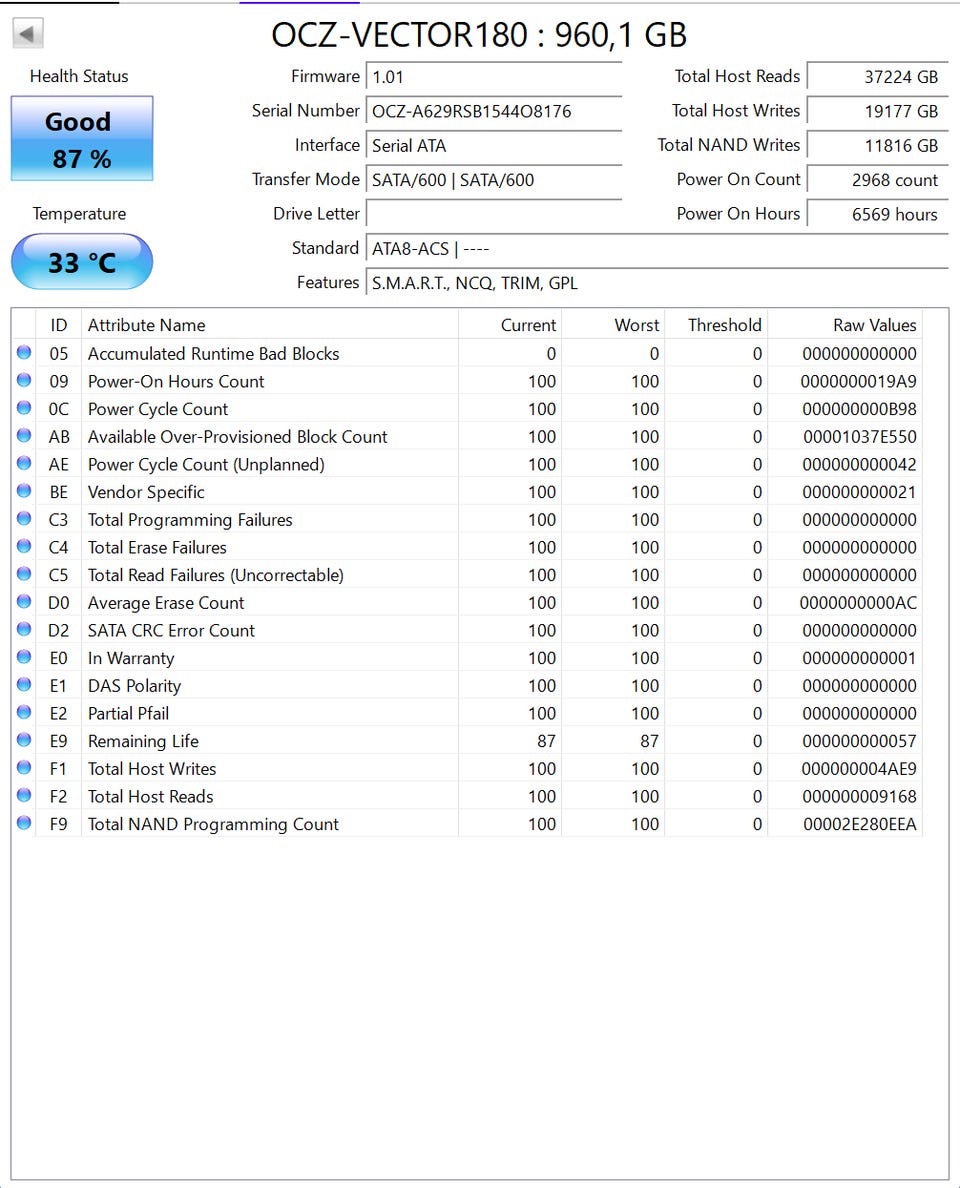Click the Total Host Reads raw value 000000009168
The width and height of the screenshot is (960, 1188).
(x=859, y=796)
